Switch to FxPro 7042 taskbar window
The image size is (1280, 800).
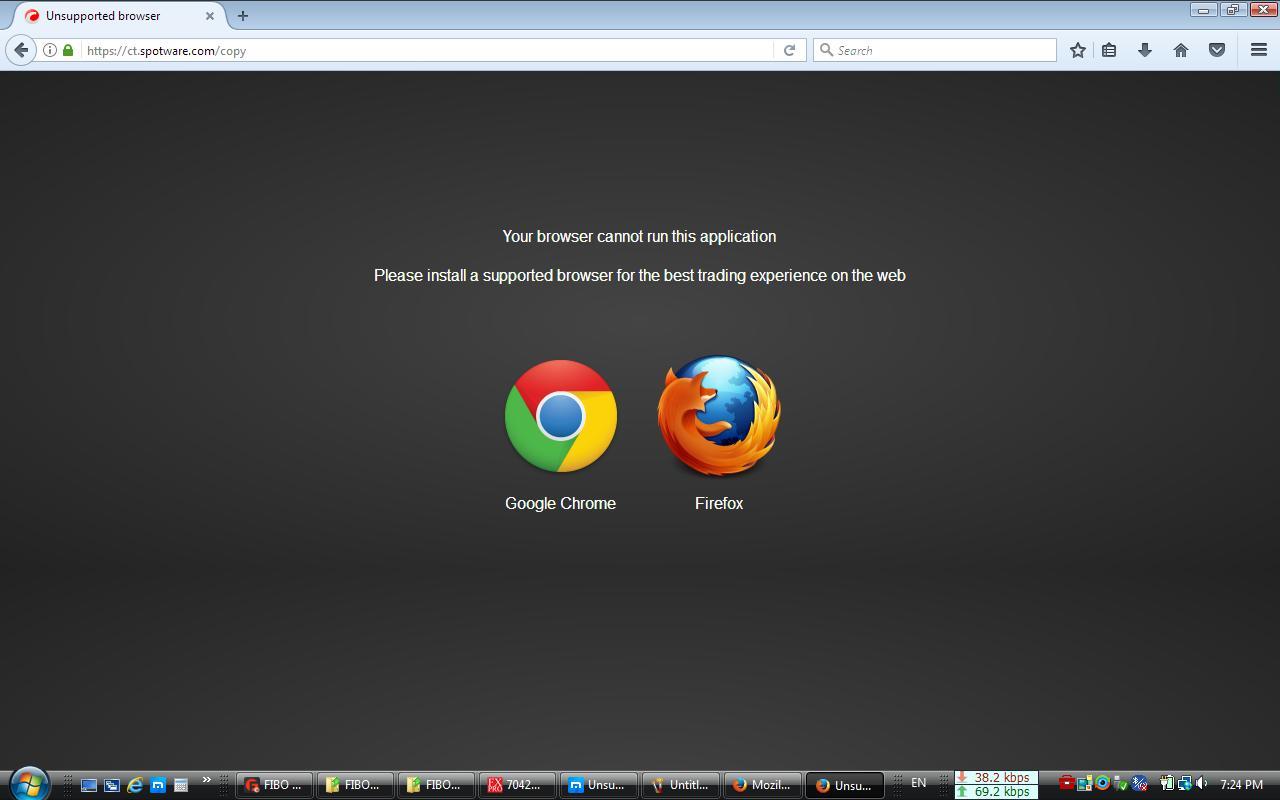click(x=516, y=785)
